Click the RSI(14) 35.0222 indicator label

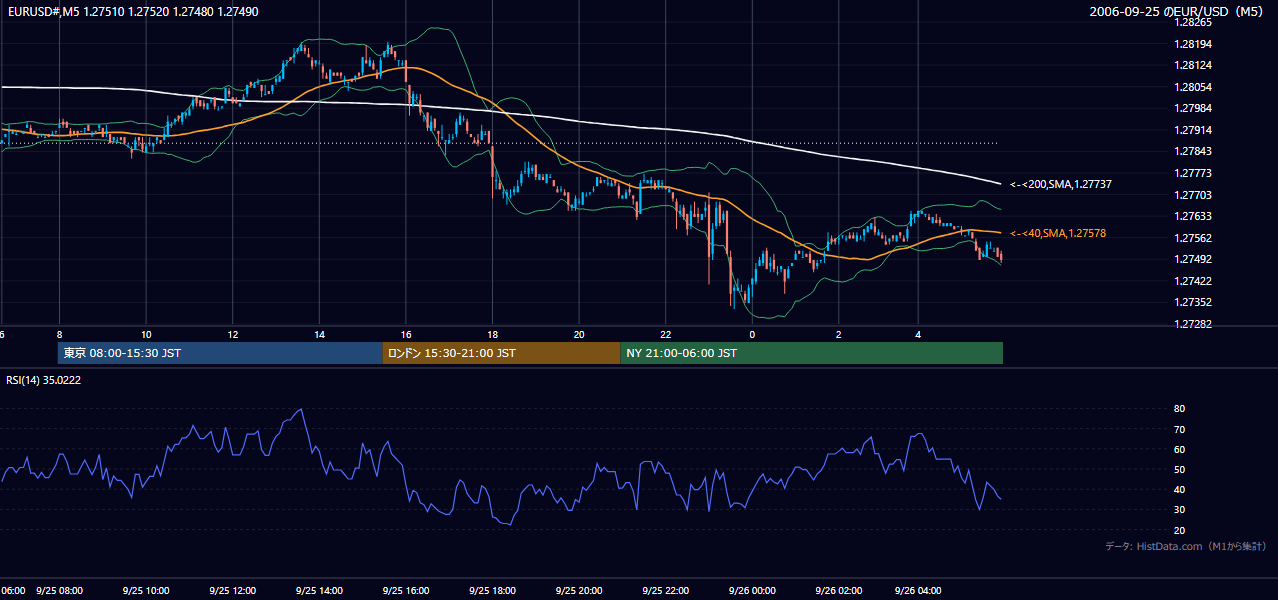click(44, 380)
